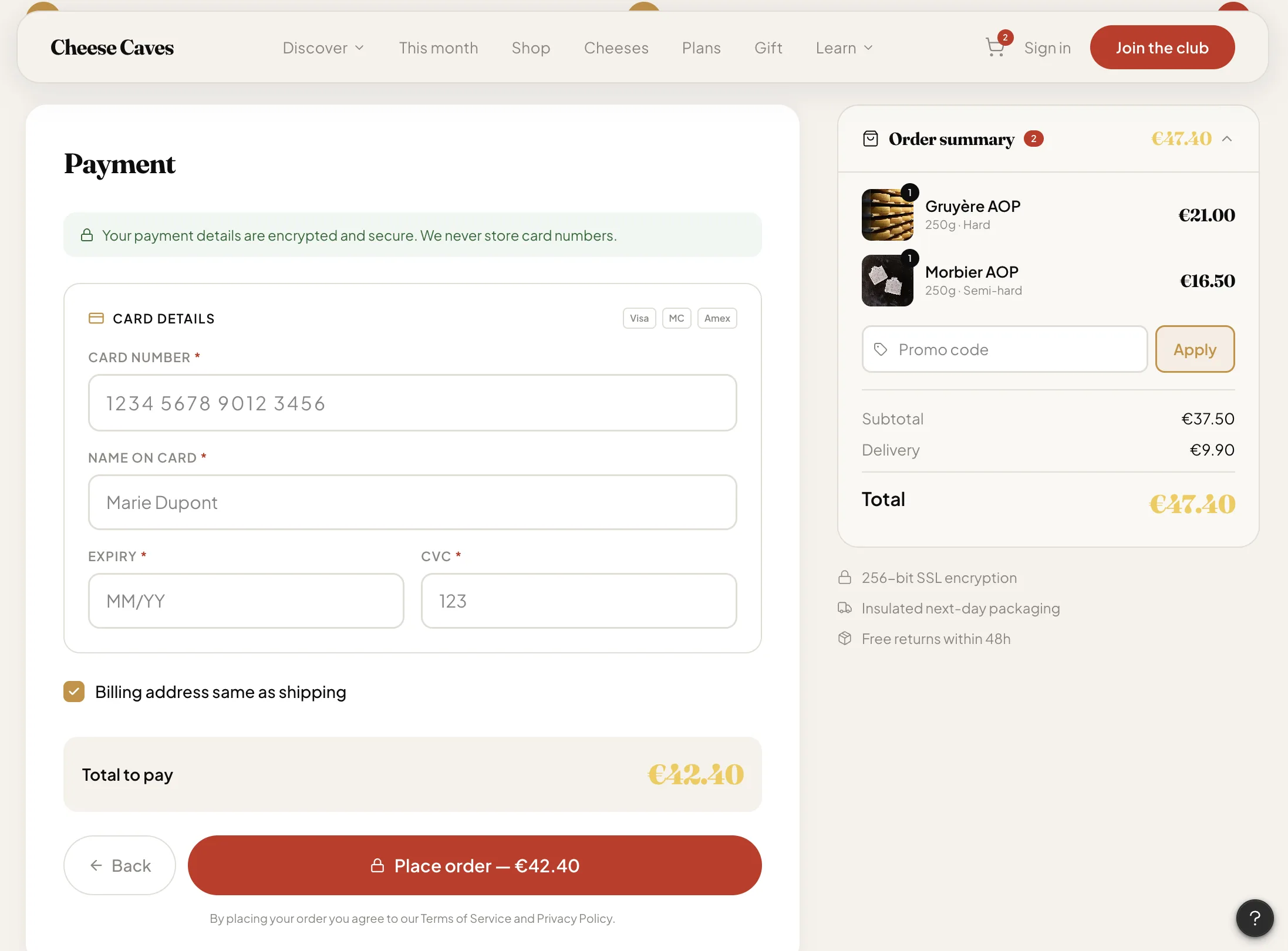
Task: Open the Discover dropdown menu
Action: tap(323, 47)
